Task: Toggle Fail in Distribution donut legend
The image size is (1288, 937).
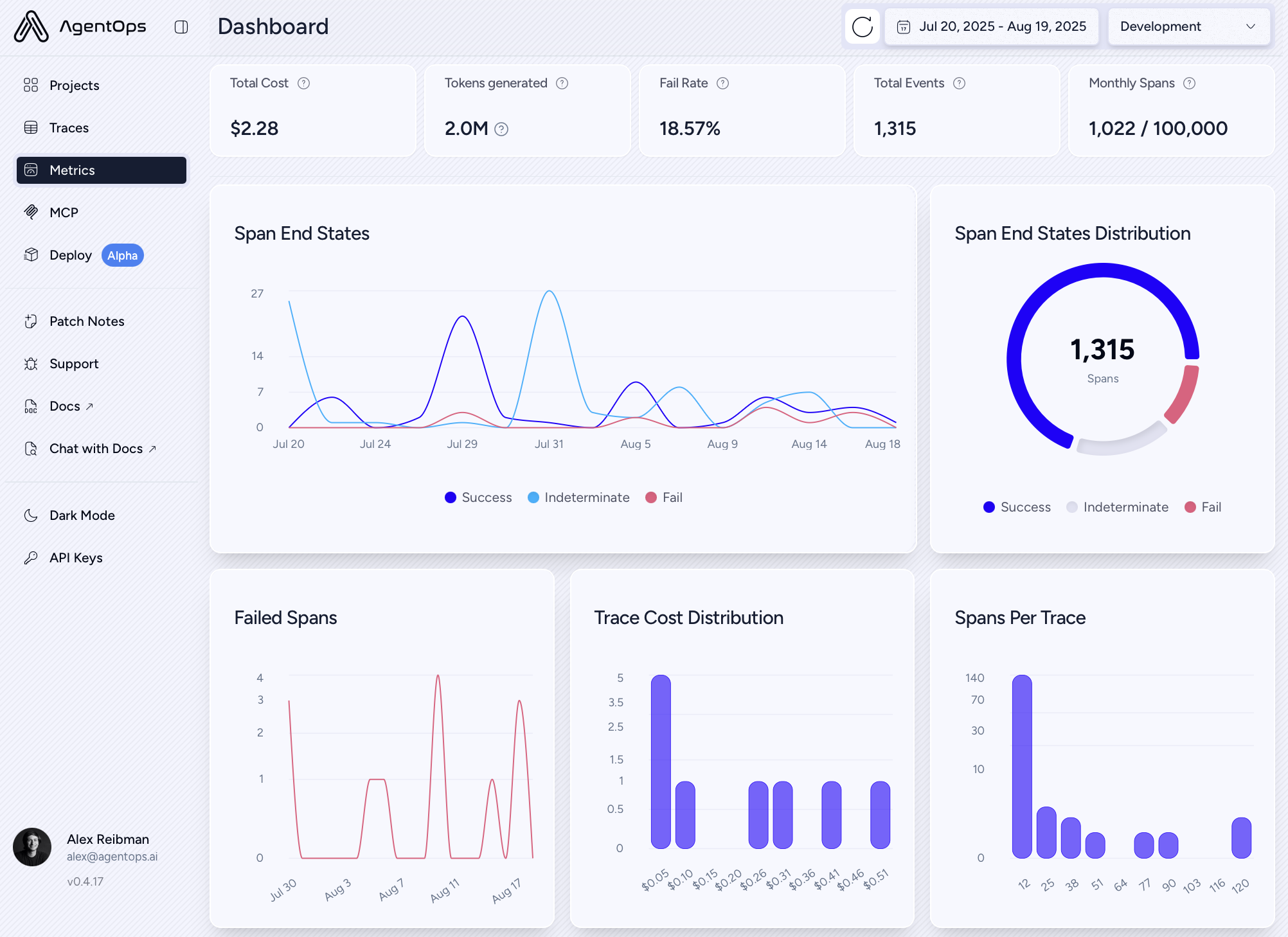Action: [x=1203, y=507]
